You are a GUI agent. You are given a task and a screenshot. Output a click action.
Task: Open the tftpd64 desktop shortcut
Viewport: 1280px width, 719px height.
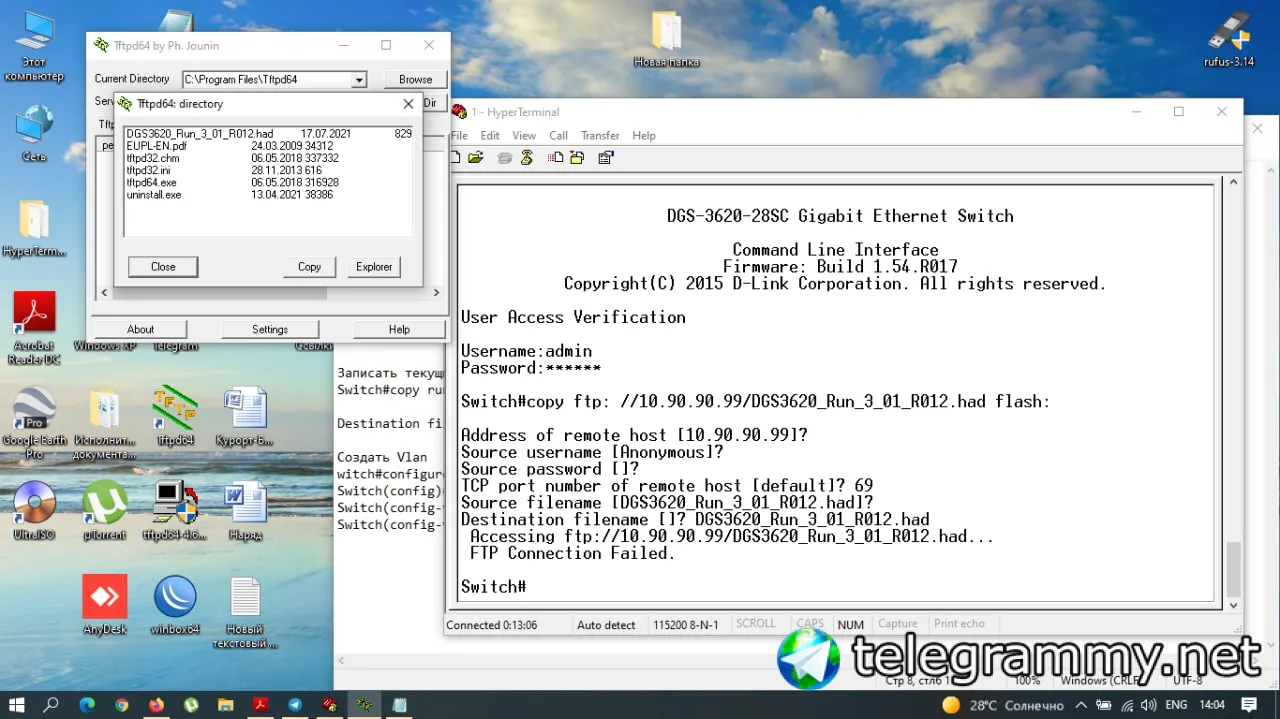(175, 416)
